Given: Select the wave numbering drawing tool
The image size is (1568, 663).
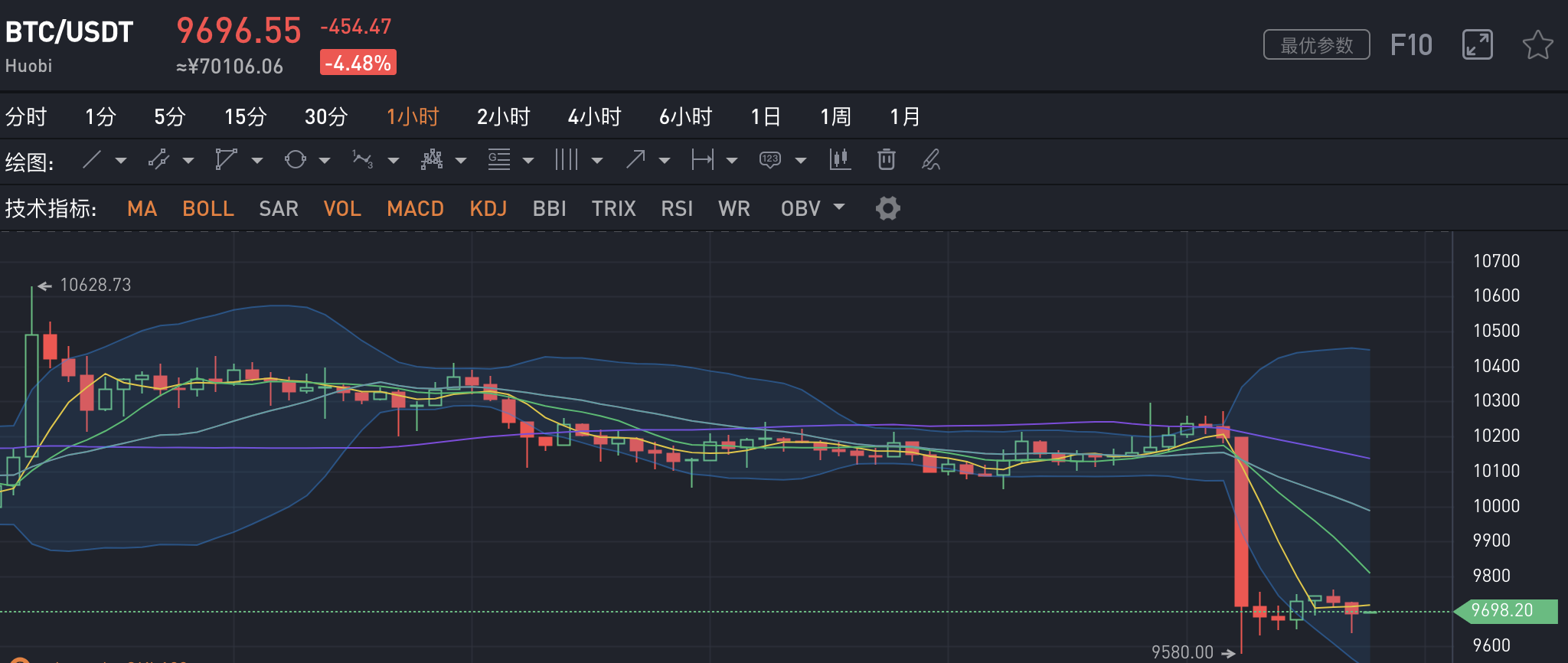Looking at the screenshot, I should point(362,159).
